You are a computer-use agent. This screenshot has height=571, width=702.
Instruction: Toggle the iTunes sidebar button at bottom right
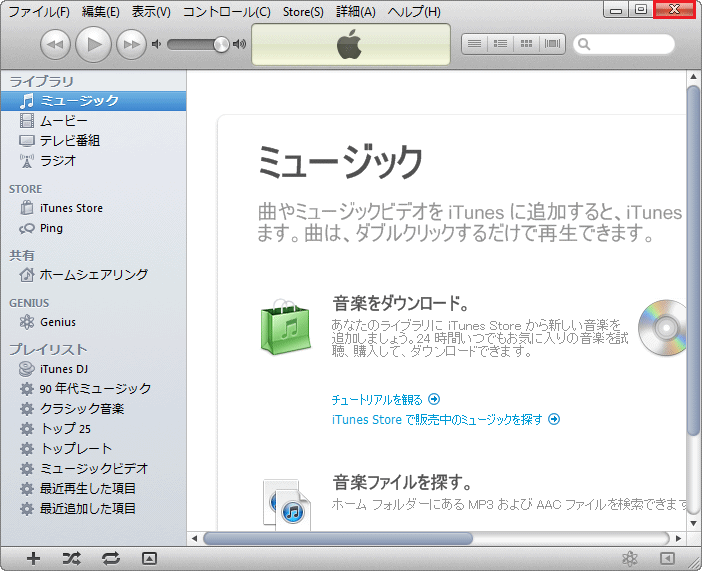(x=667, y=558)
